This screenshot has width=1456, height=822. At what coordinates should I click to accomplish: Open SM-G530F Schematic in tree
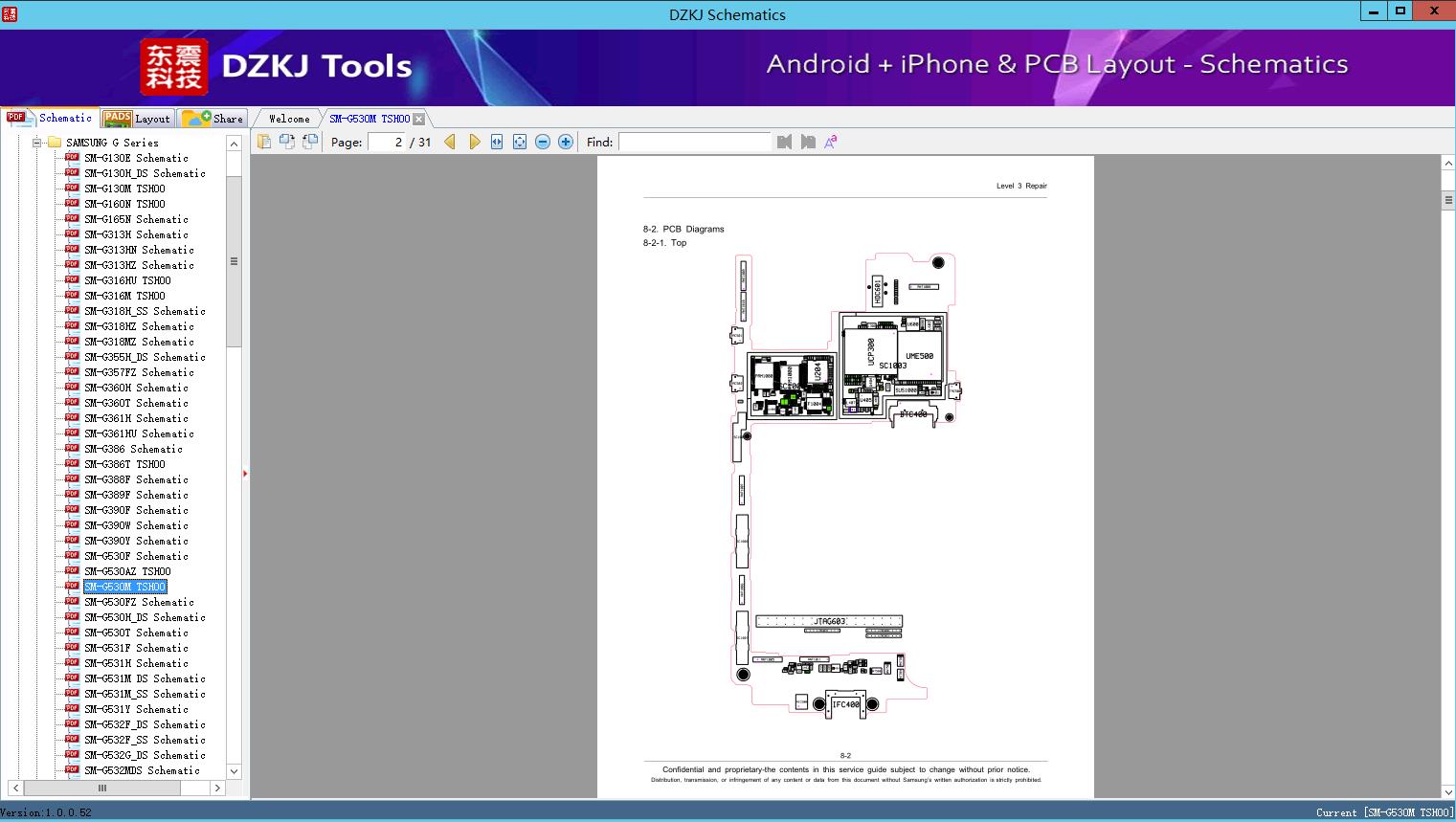pos(136,556)
